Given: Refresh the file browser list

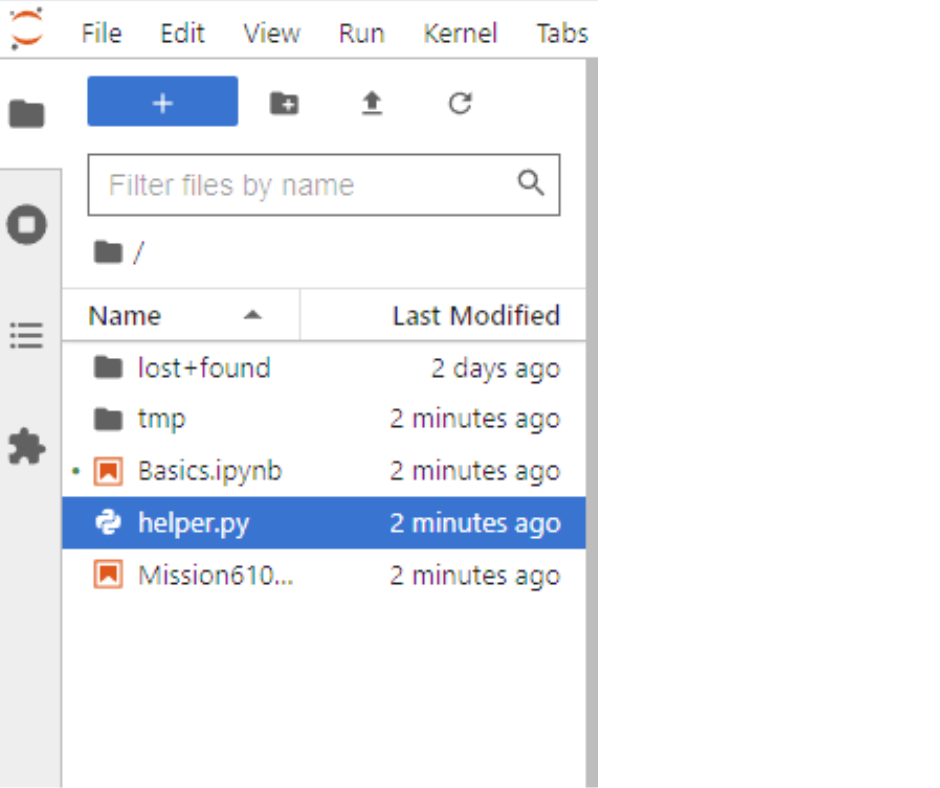Looking at the screenshot, I should [460, 103].
